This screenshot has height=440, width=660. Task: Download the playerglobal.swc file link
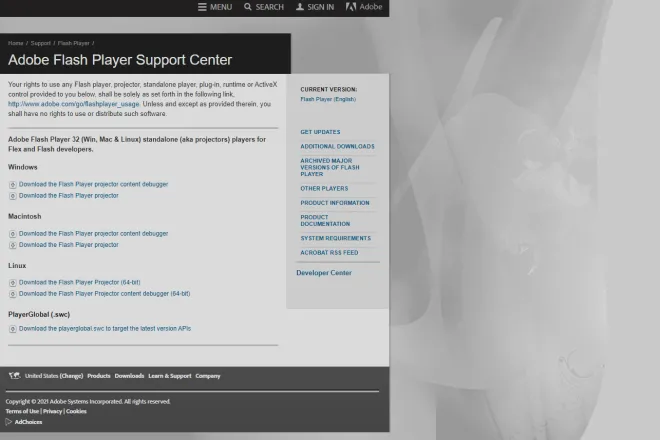pyautogui.click(x=105, y=329)
